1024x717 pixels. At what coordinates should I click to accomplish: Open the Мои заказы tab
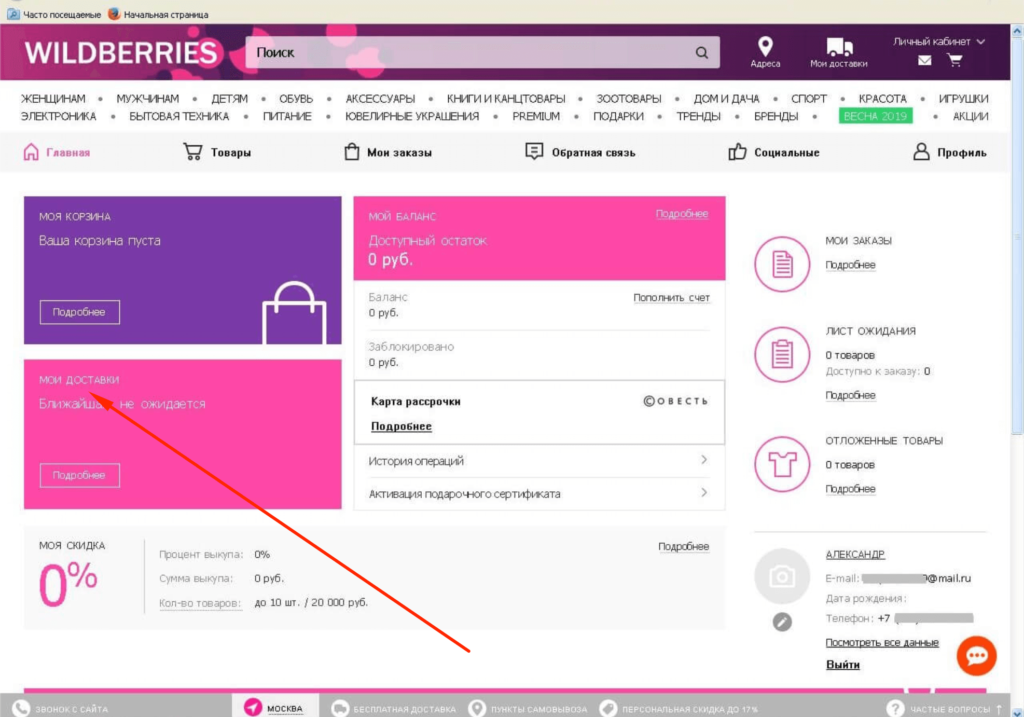(x=387, y=152)
